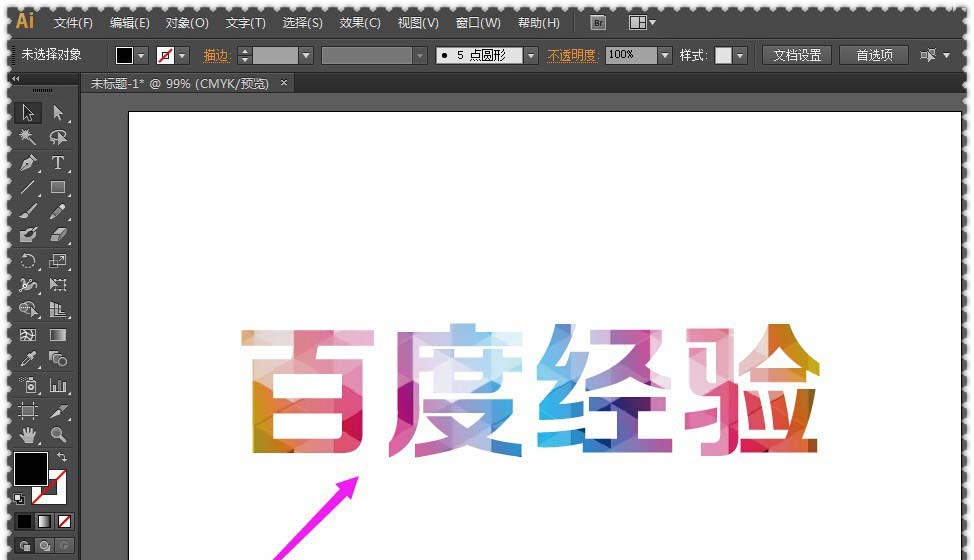Open the 效果(C) menu
Viewport: 974px width, 560px height.
click(x=360, y=23)
